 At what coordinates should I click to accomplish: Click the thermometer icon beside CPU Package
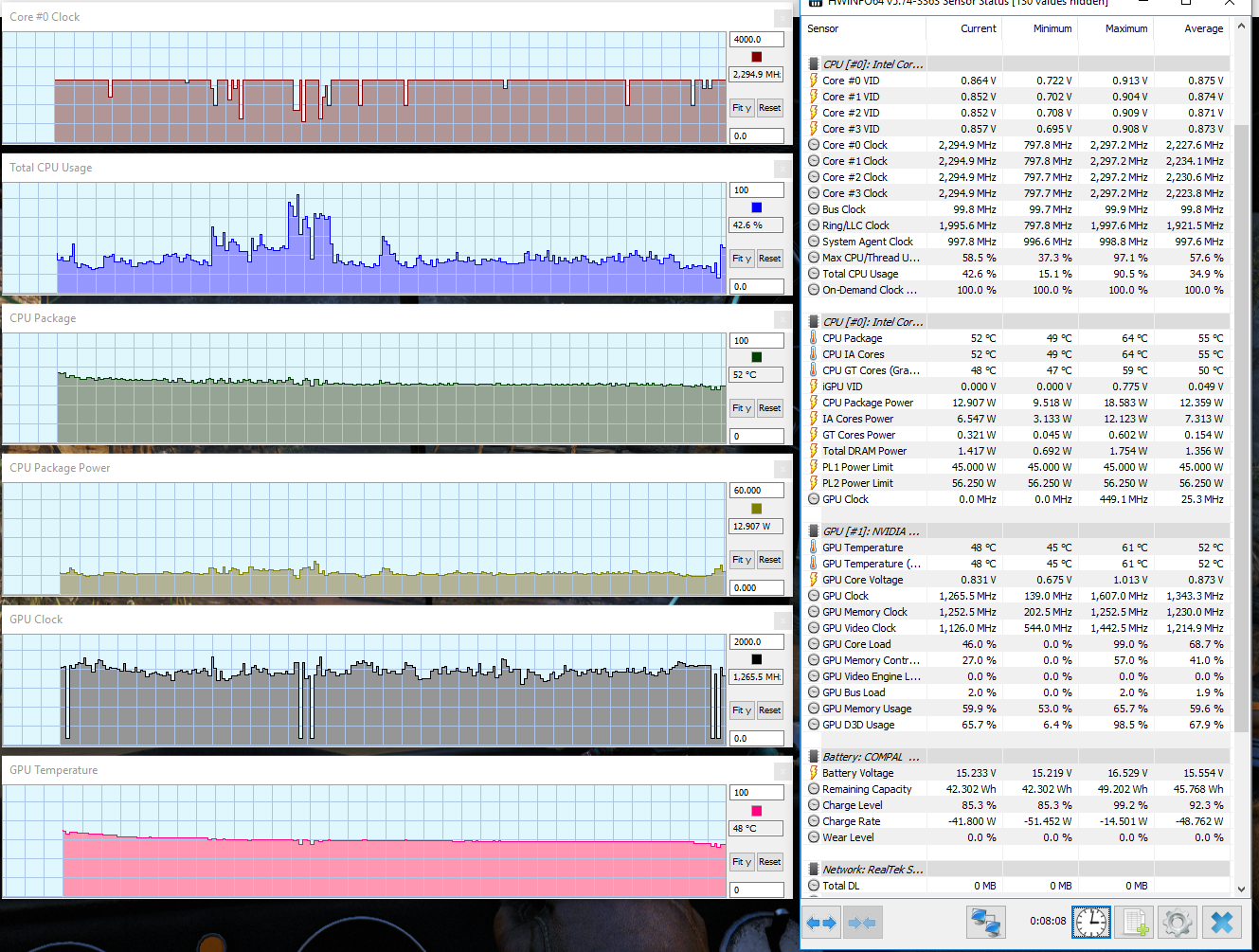813,338
